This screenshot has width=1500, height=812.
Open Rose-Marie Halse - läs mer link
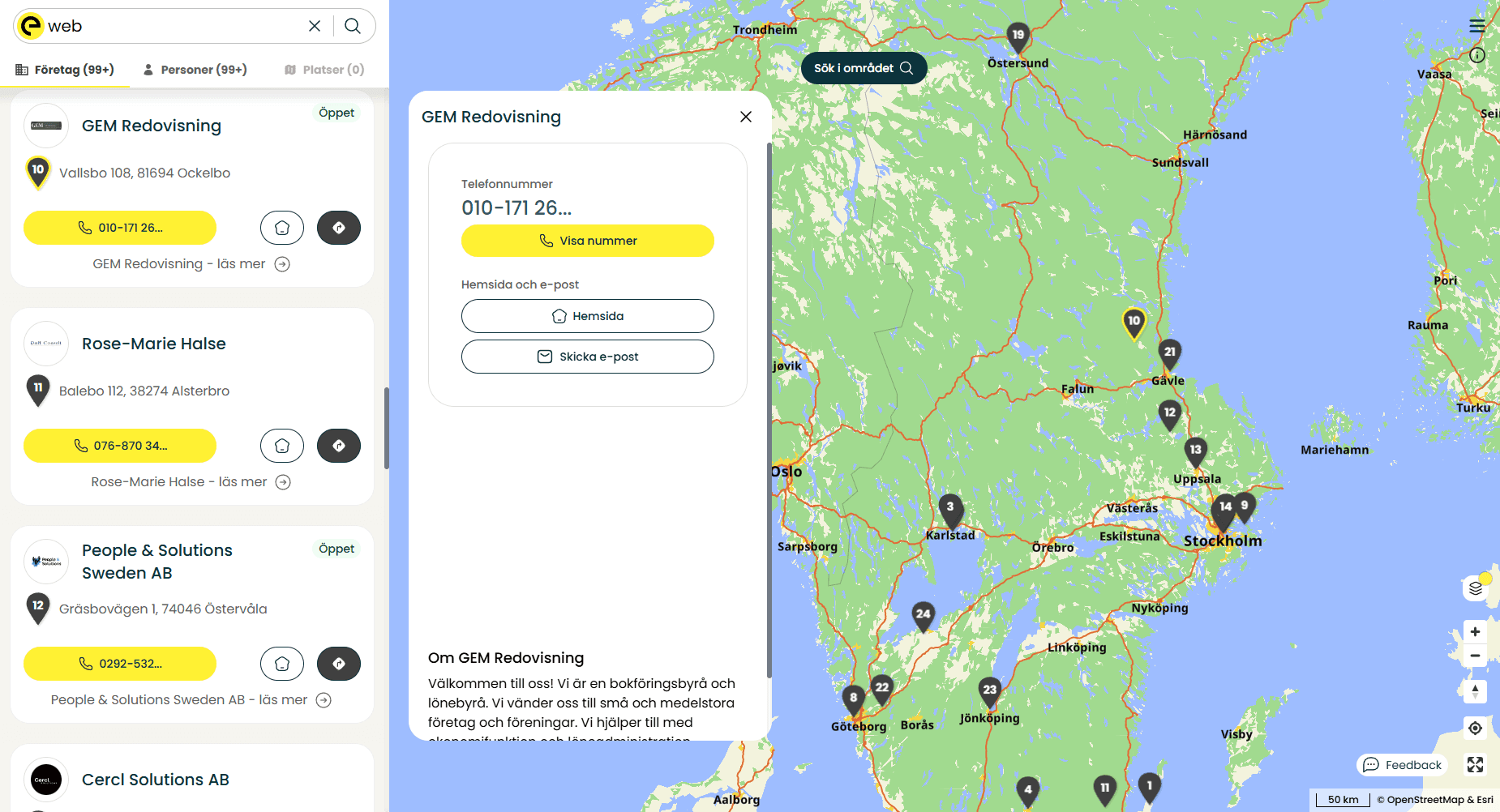pyautogui.click(x=191, y=482)
